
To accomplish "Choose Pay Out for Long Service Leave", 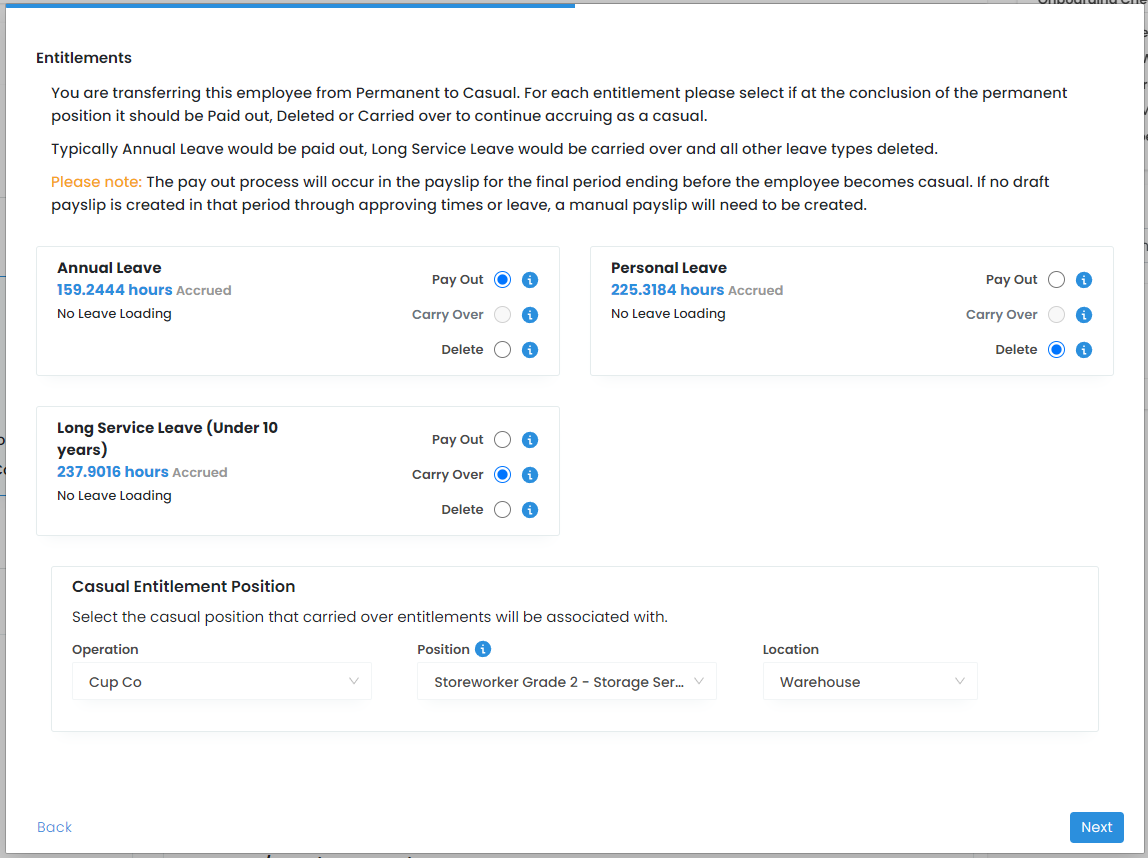I will [502, 440].
